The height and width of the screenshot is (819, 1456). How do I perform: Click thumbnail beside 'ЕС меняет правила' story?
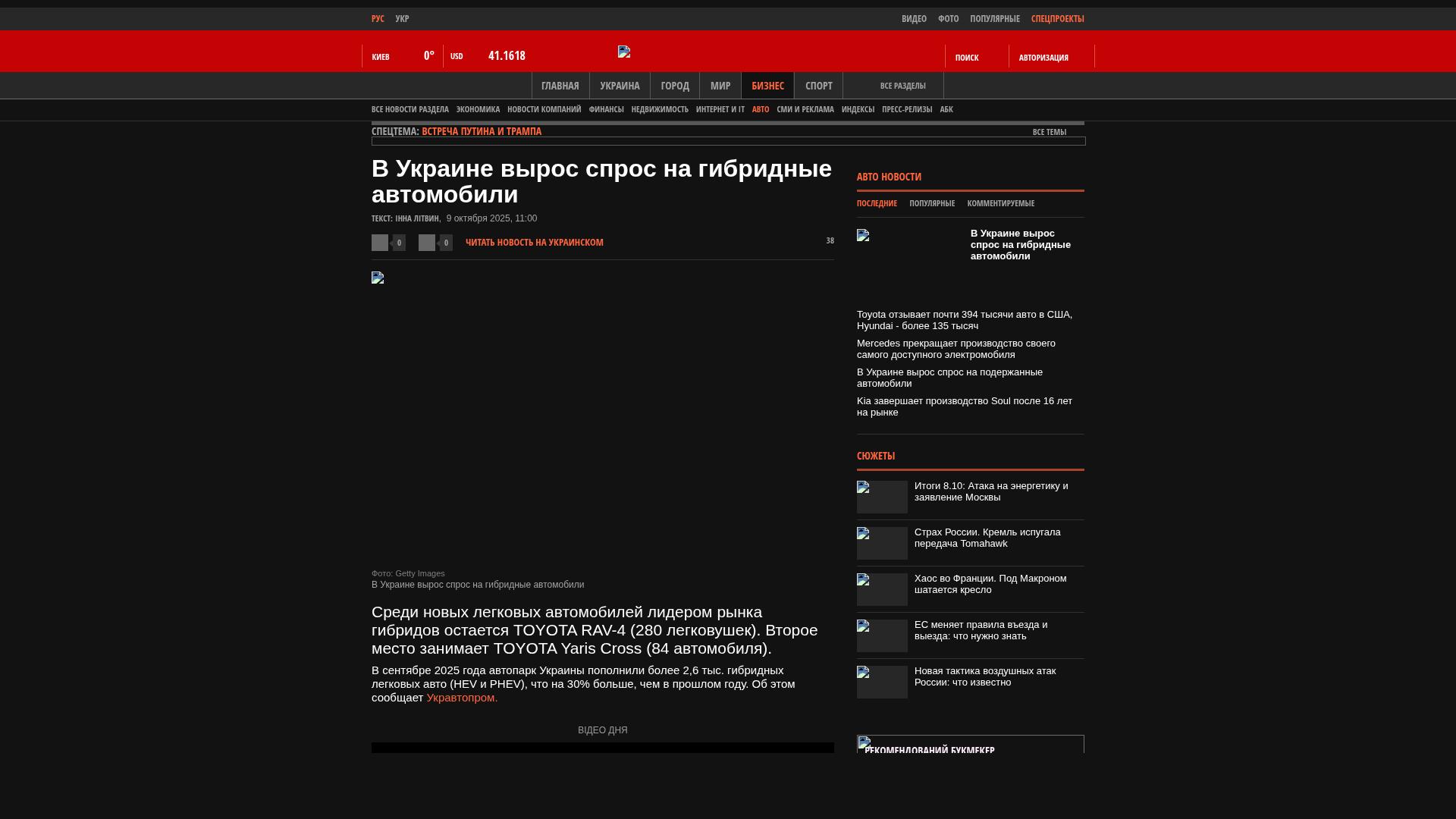[x=882, y=635]
